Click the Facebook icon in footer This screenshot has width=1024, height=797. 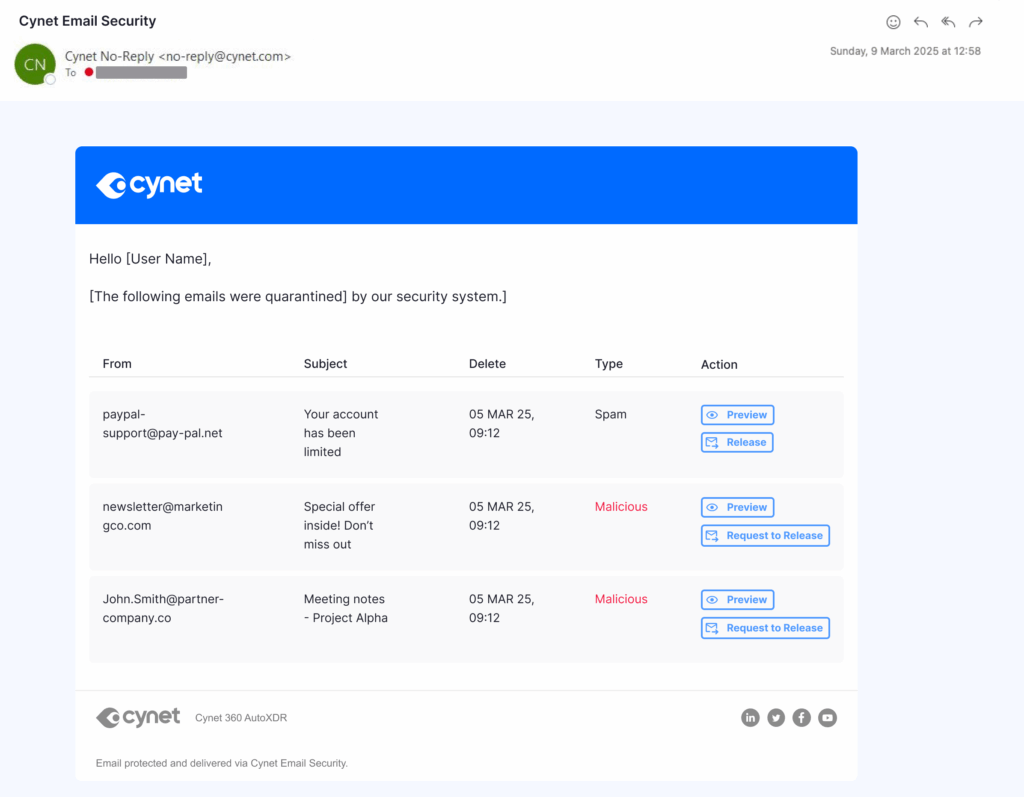(801, 717)
